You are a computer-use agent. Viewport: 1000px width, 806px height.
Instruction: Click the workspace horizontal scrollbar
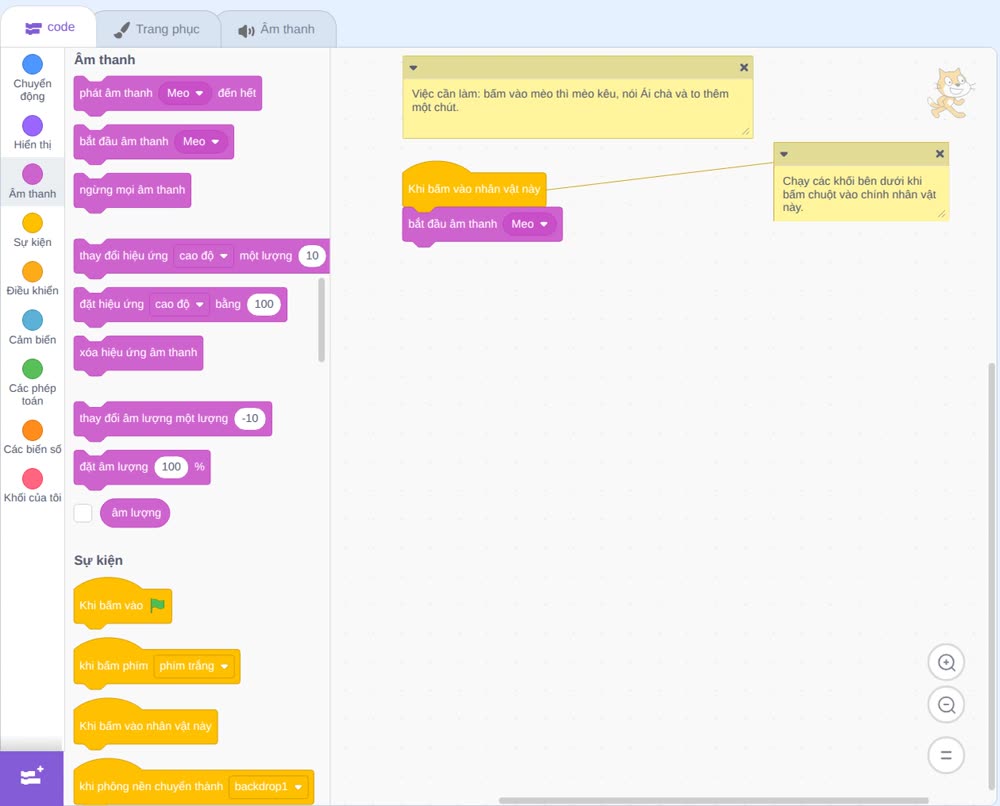713,800
